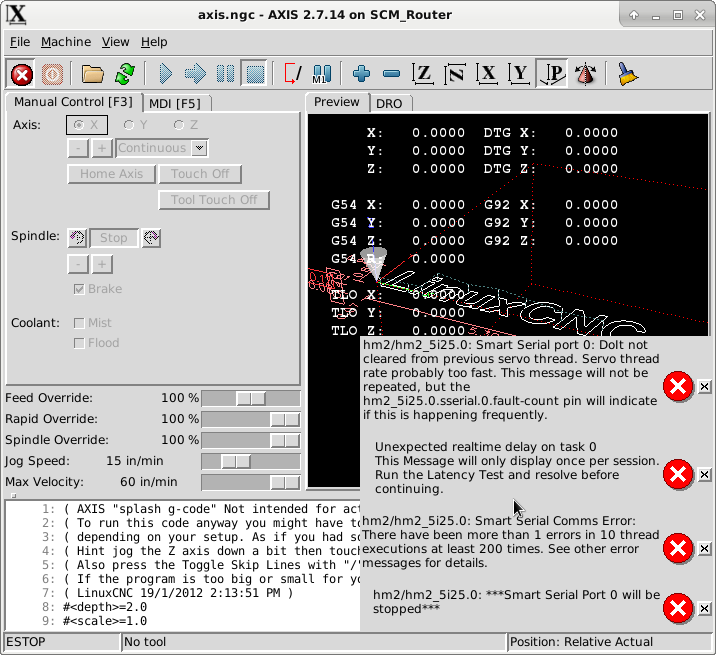Click the Open G-code file folder icon

coord(93,74)
